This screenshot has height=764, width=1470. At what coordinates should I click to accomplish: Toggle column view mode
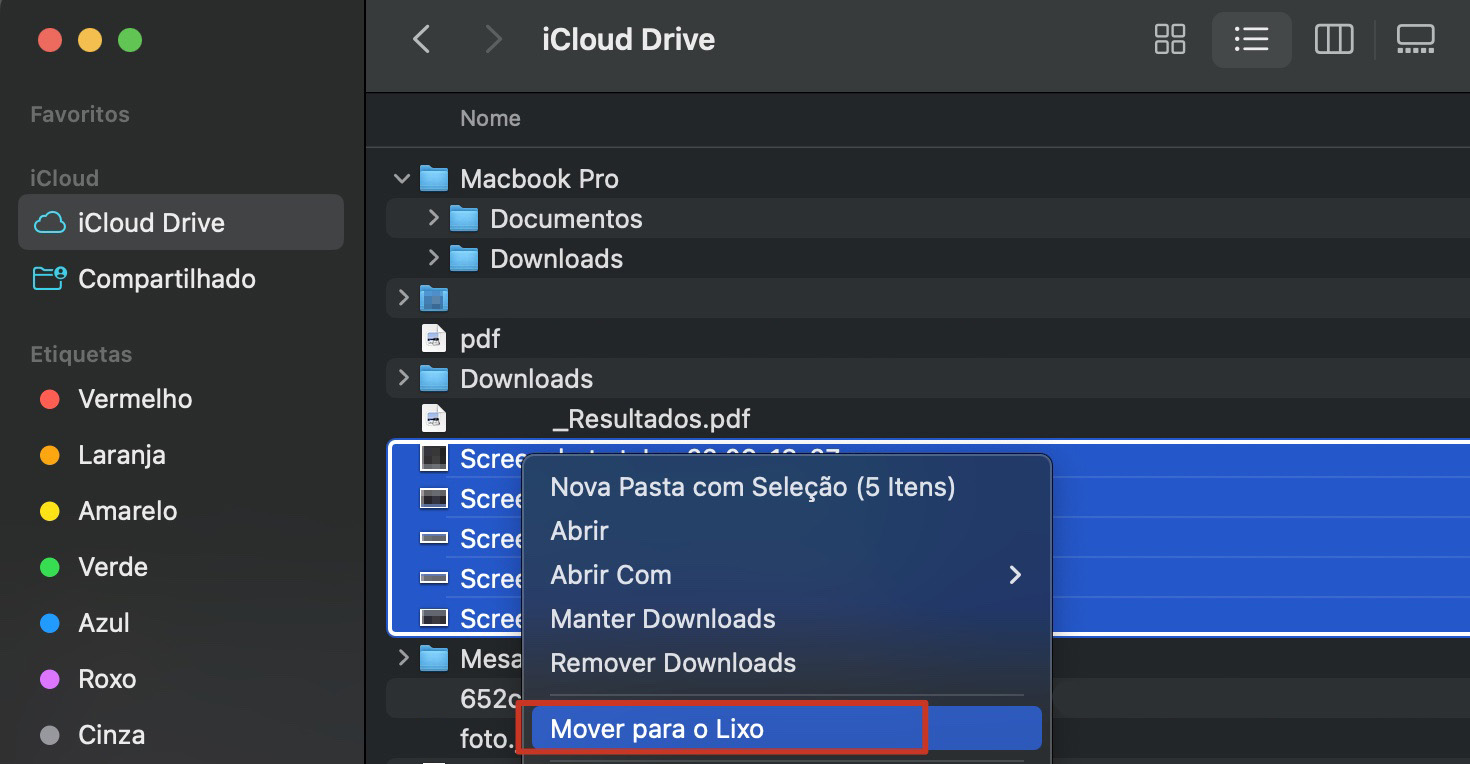(1333, 40)
